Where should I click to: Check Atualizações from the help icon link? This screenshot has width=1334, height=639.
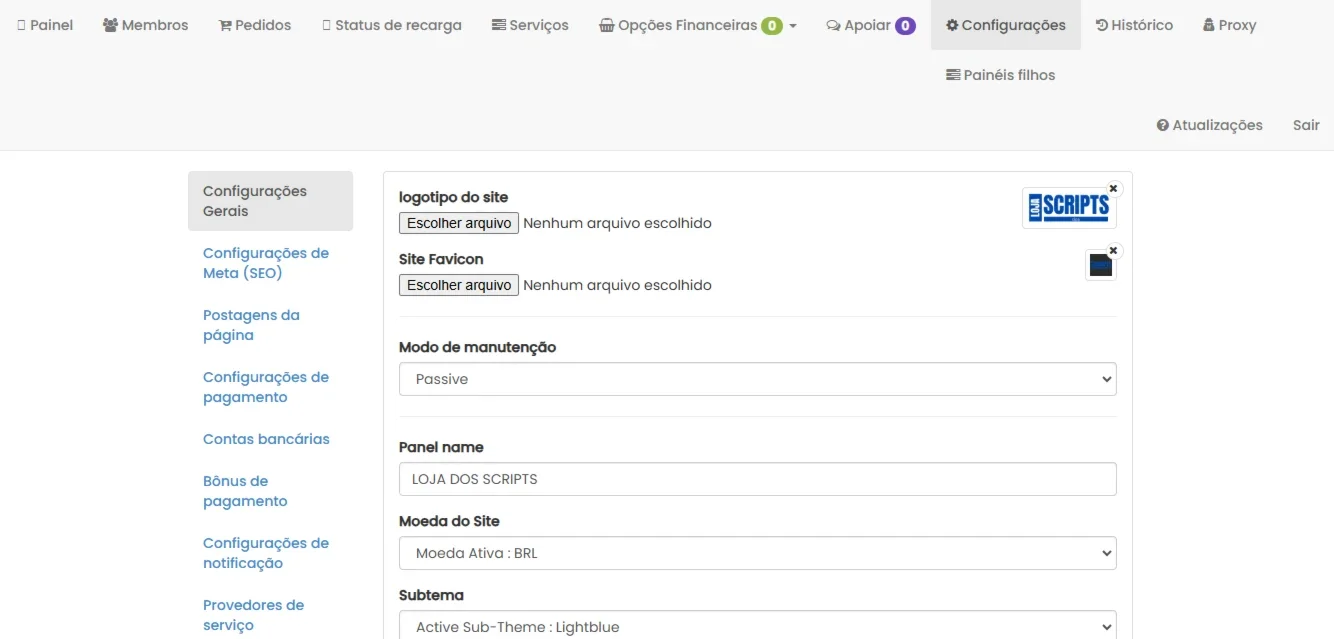point(1209,125)
